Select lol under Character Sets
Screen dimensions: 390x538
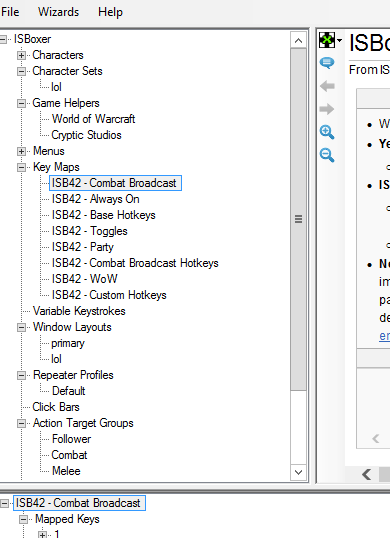point(56,87)
